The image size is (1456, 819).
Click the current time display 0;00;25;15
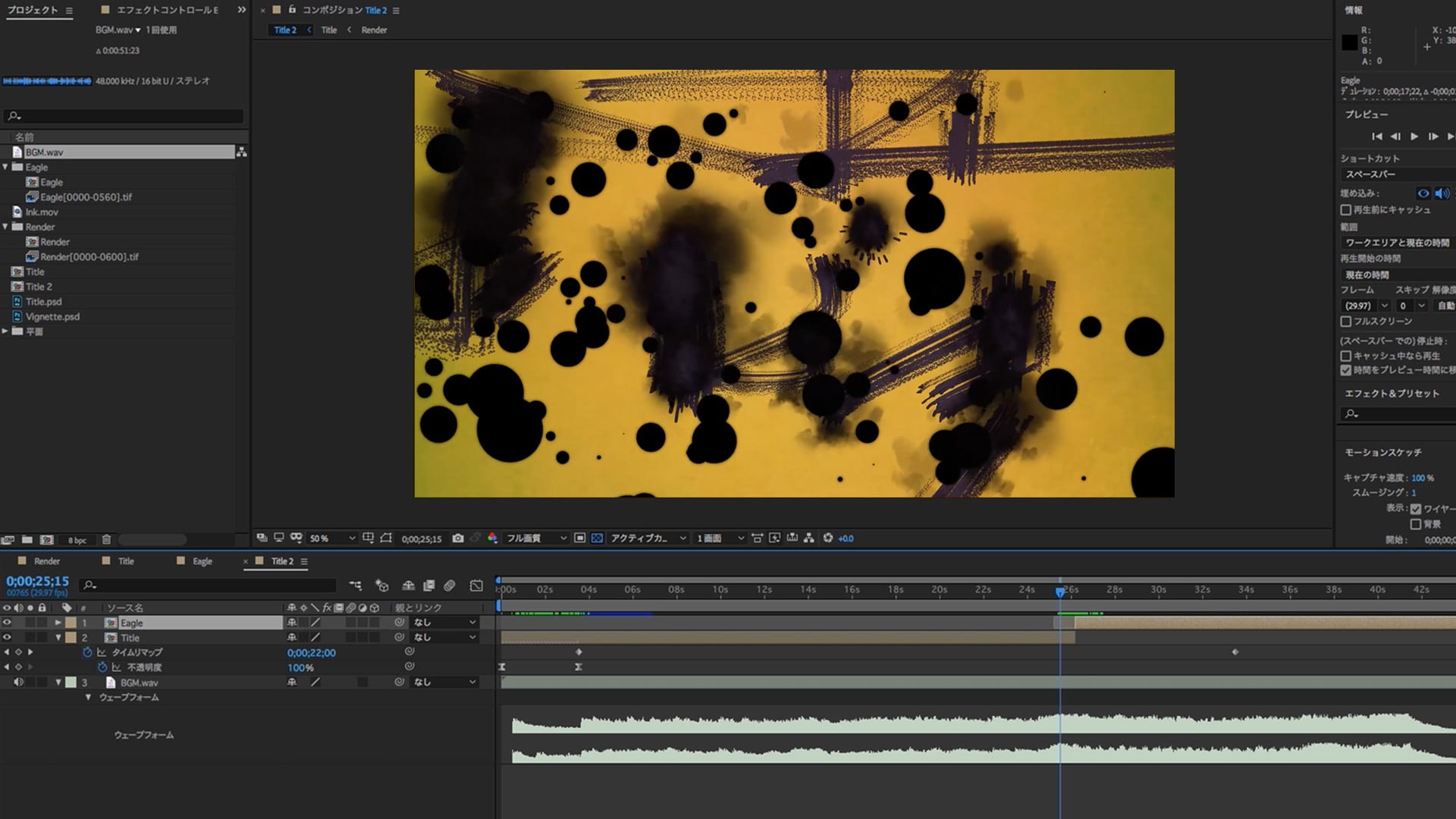point(38,582)
